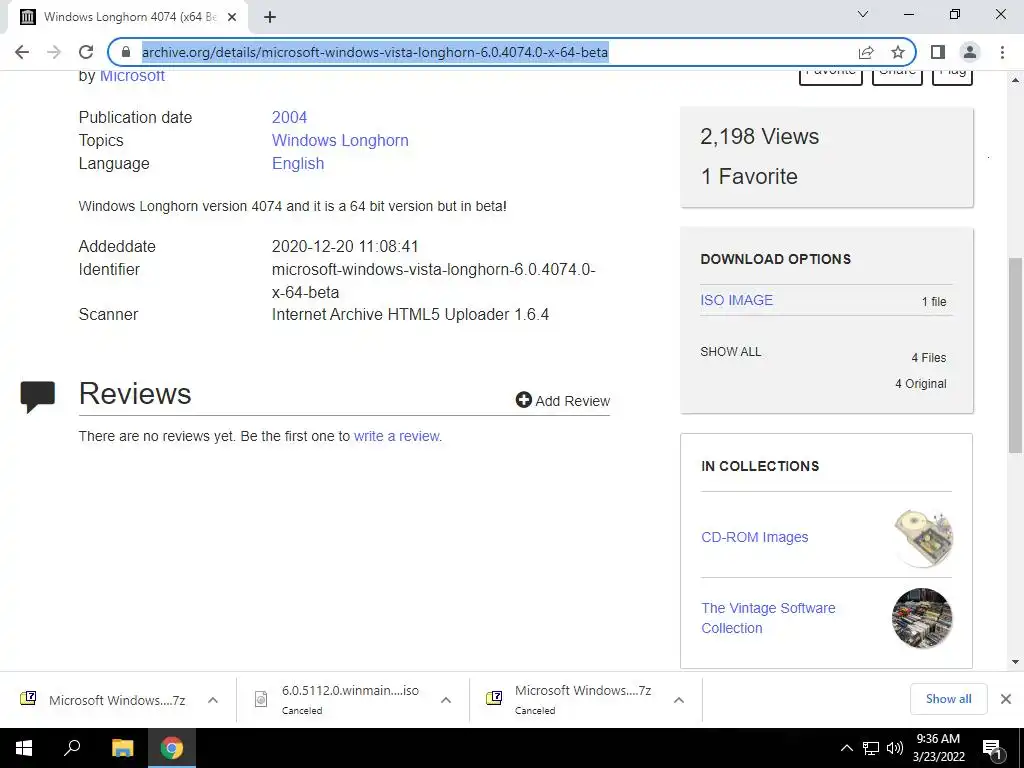Expand options for first Microsoft Windows 7z download

[x=213, y=700]
